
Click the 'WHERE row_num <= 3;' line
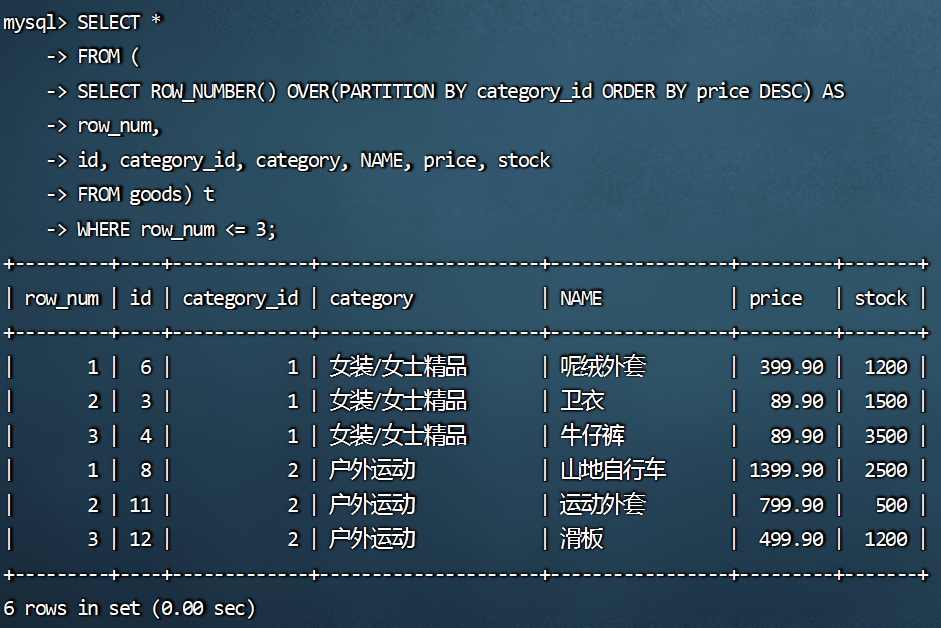tap(176, 229)
